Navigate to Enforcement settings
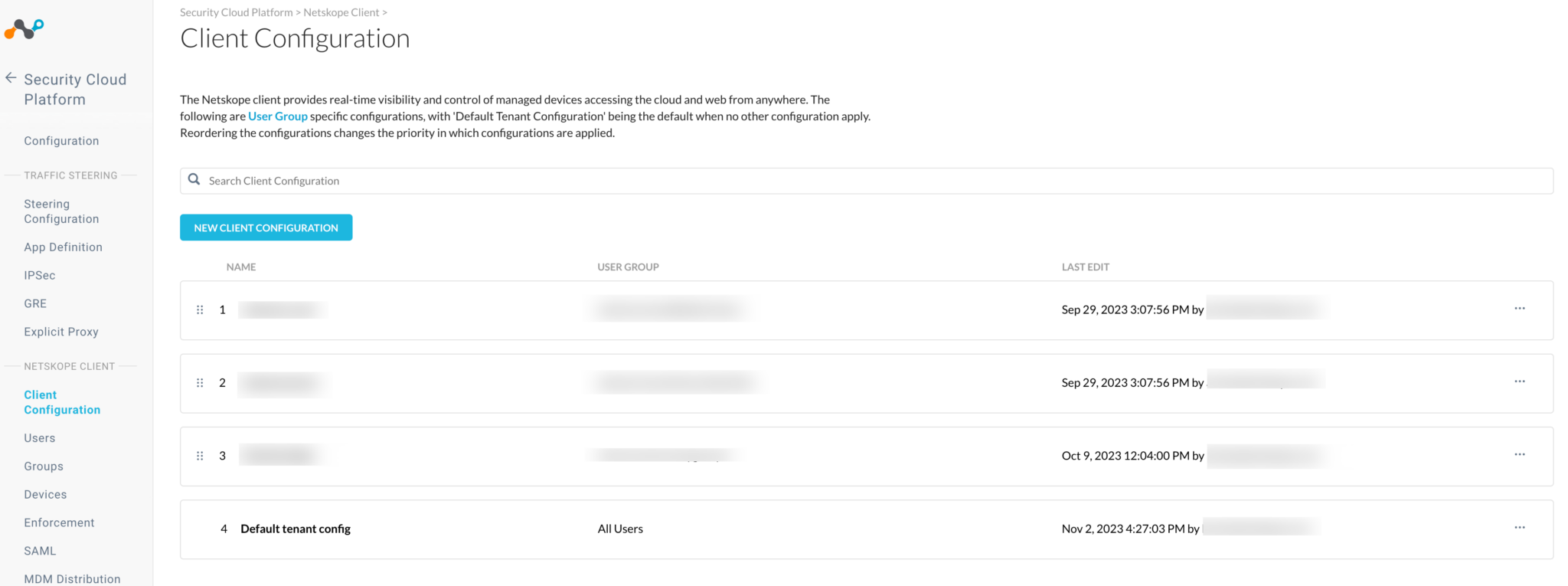The width and height of the screenshot is (1568, 586). point(59,523)
